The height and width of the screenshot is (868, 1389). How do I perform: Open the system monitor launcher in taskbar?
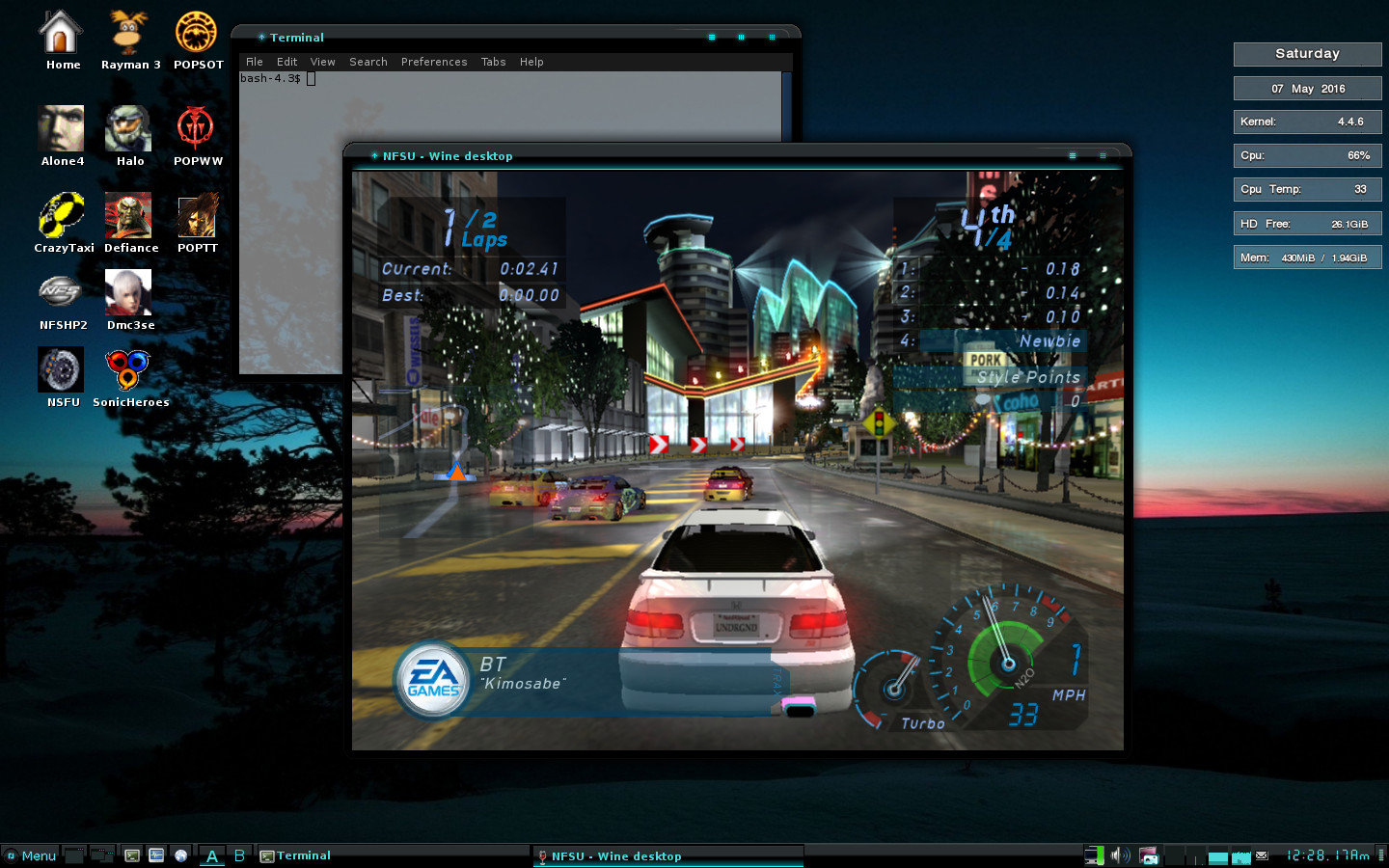tap(156, 855)
